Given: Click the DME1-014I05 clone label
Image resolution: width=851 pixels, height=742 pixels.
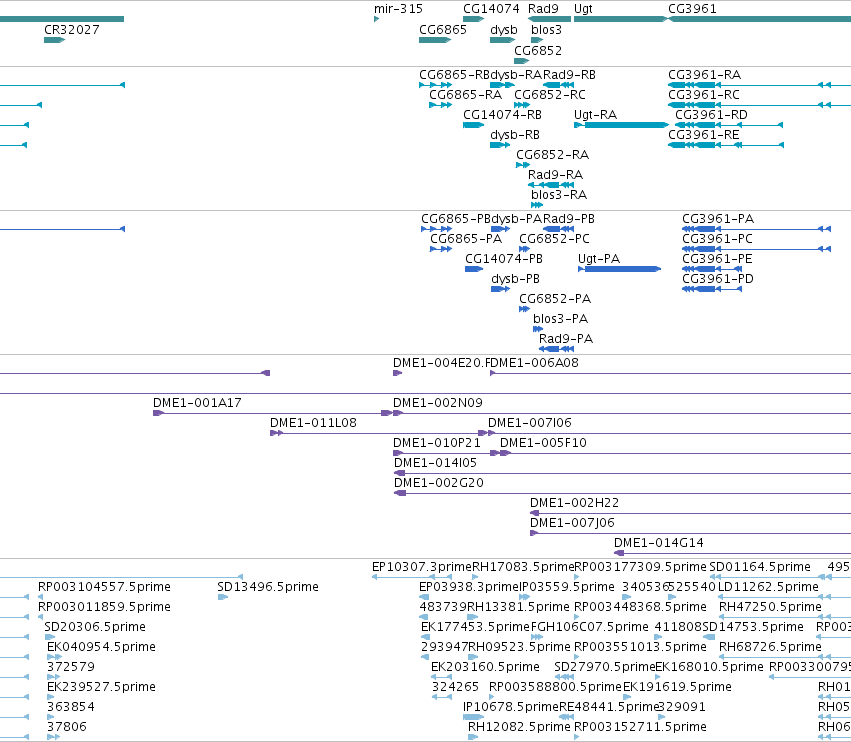Looking at the screenshot, I should pyautogui.click(x=435, y=463).
